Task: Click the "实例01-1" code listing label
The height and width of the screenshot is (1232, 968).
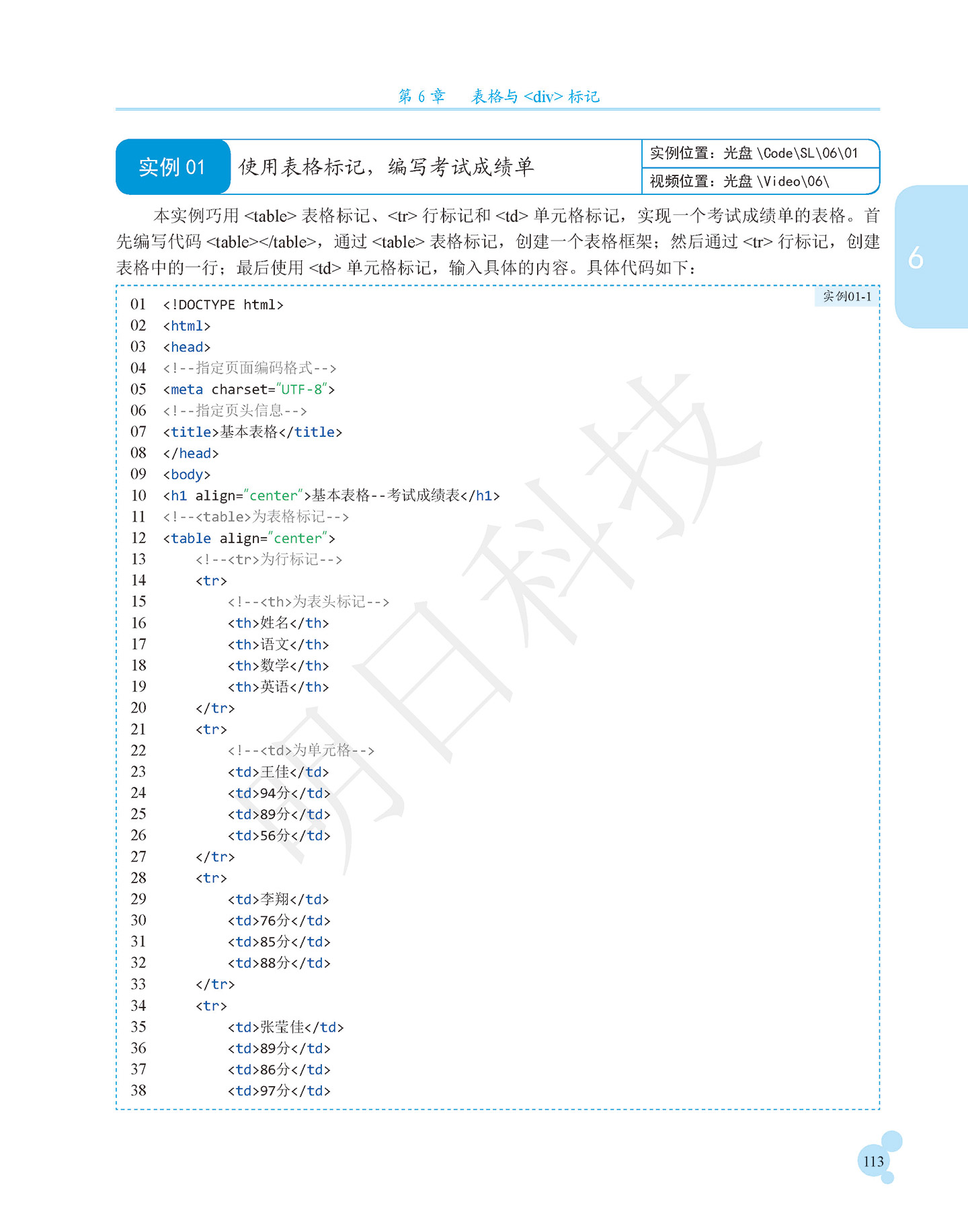Action: pos(847,296)
